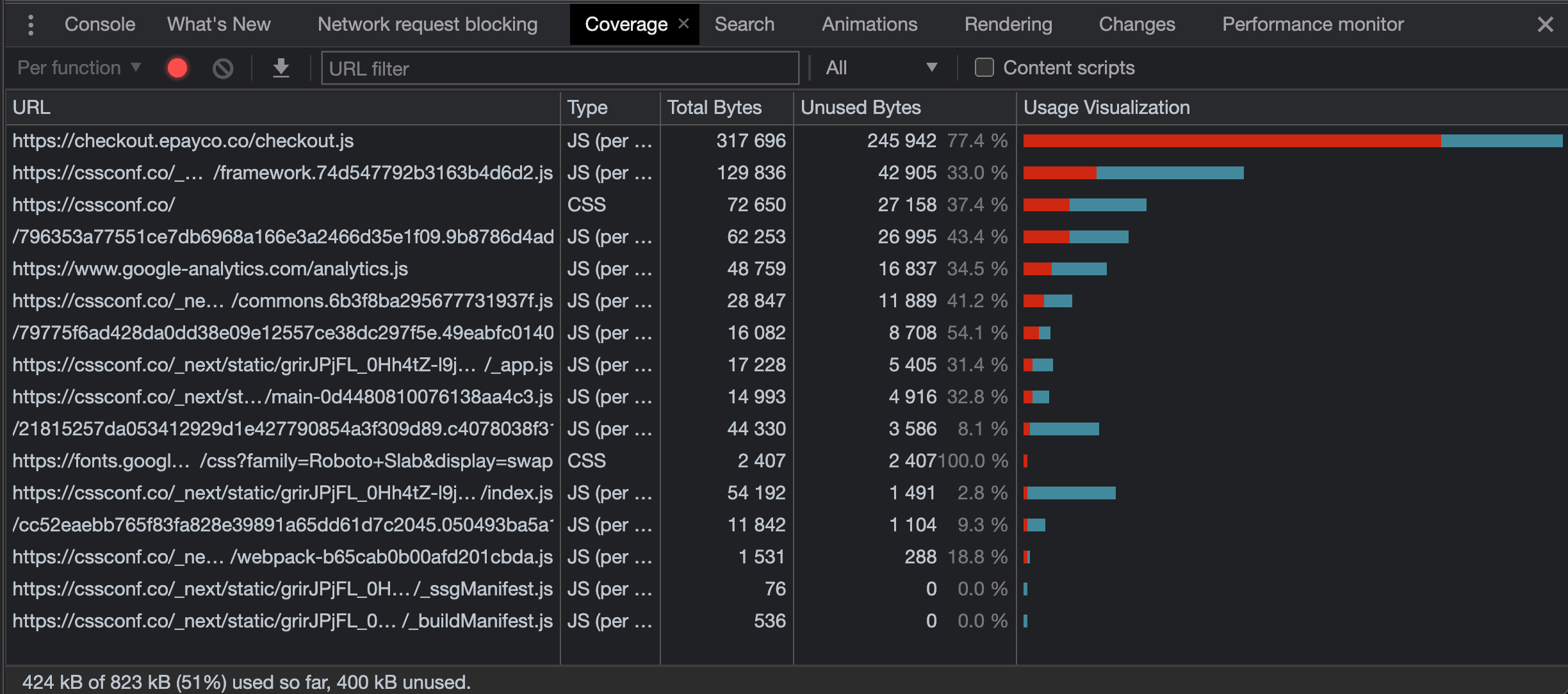The height and width of the screenshot is (694, 1568).
Task: Enable the Content scripts checkbox
Action: [x=984, y=68]
